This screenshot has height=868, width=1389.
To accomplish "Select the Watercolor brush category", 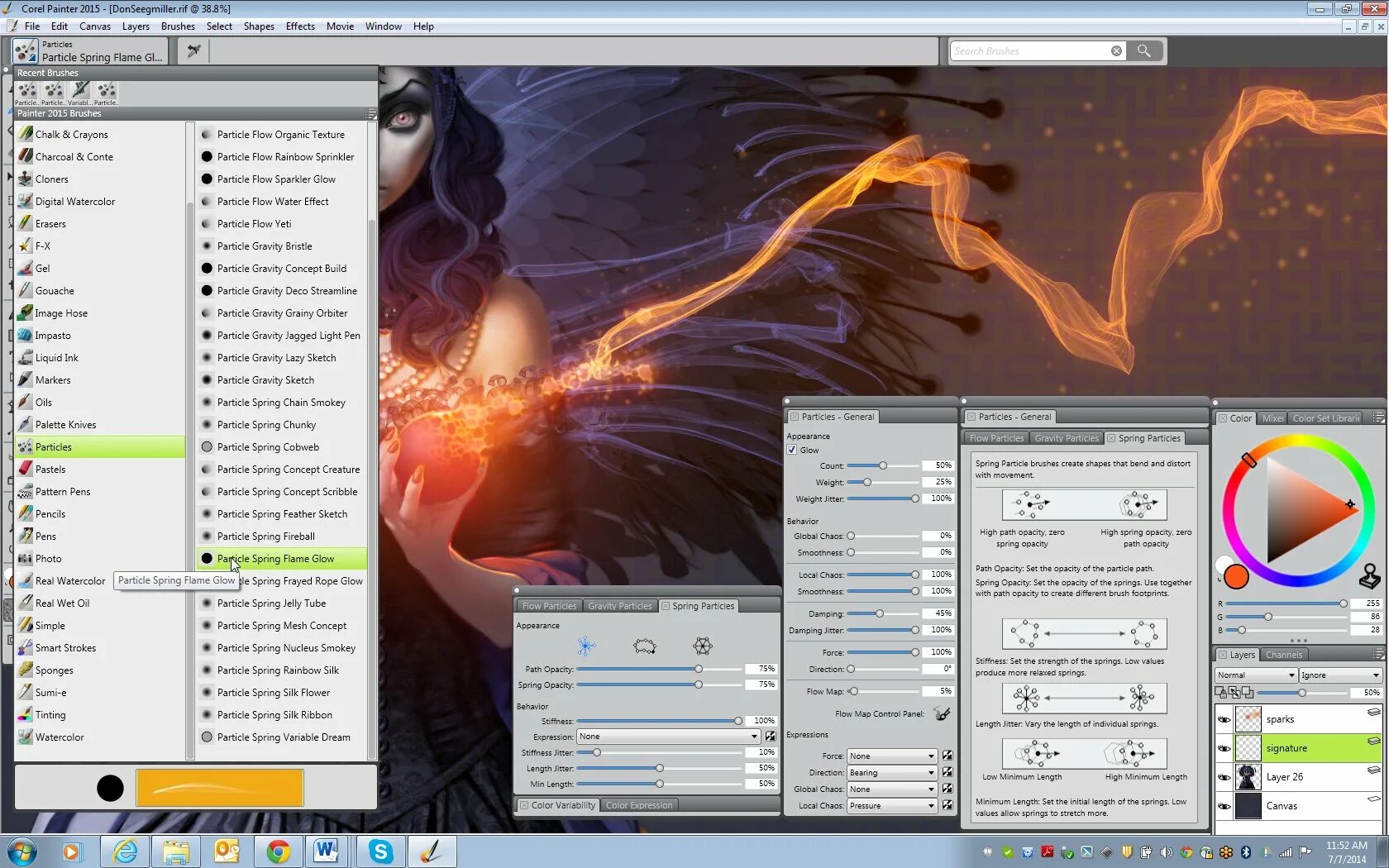I will click(x=99, y=737).
